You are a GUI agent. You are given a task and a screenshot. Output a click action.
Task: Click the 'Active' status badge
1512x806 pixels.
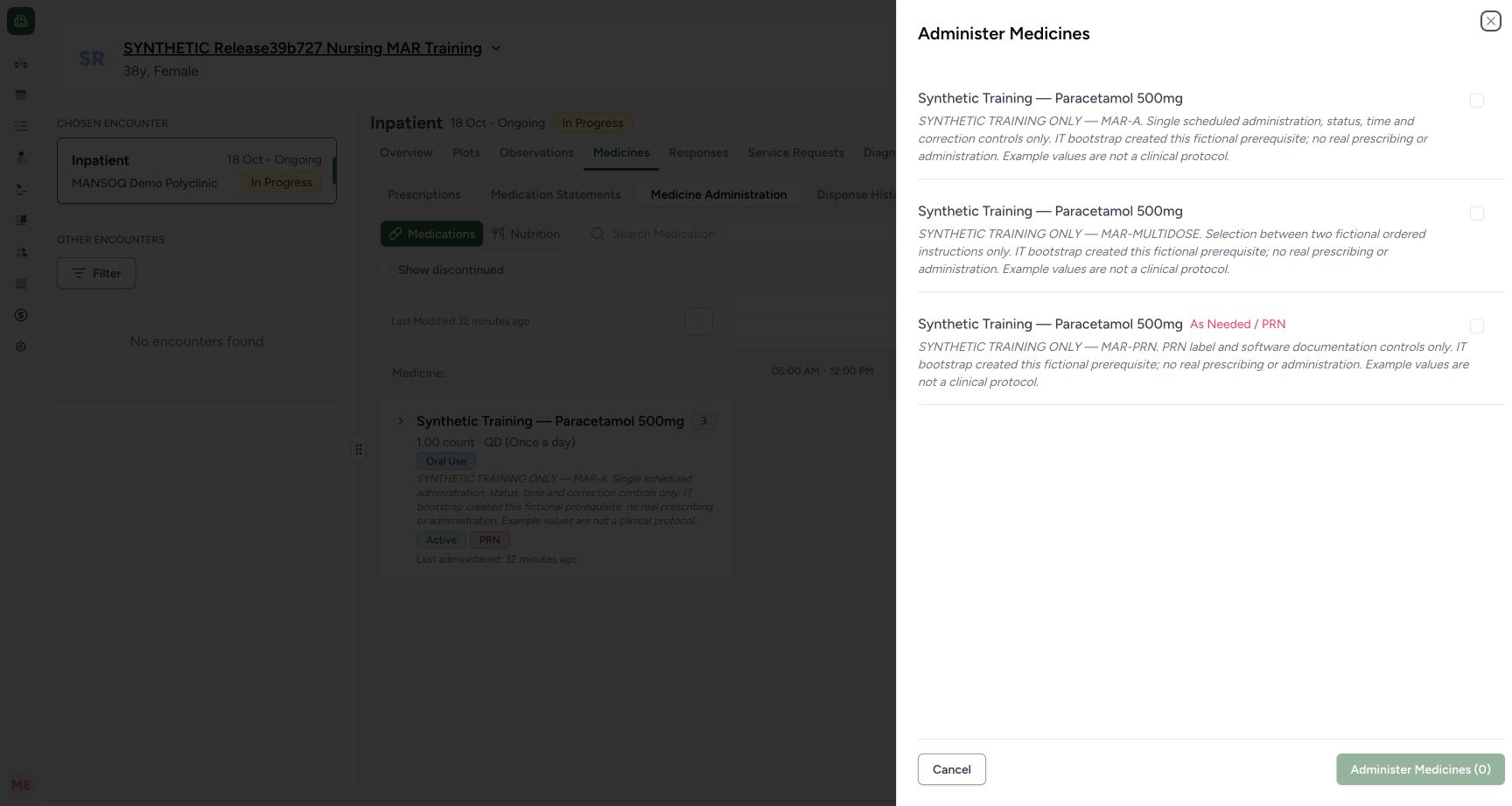point(441,540)
